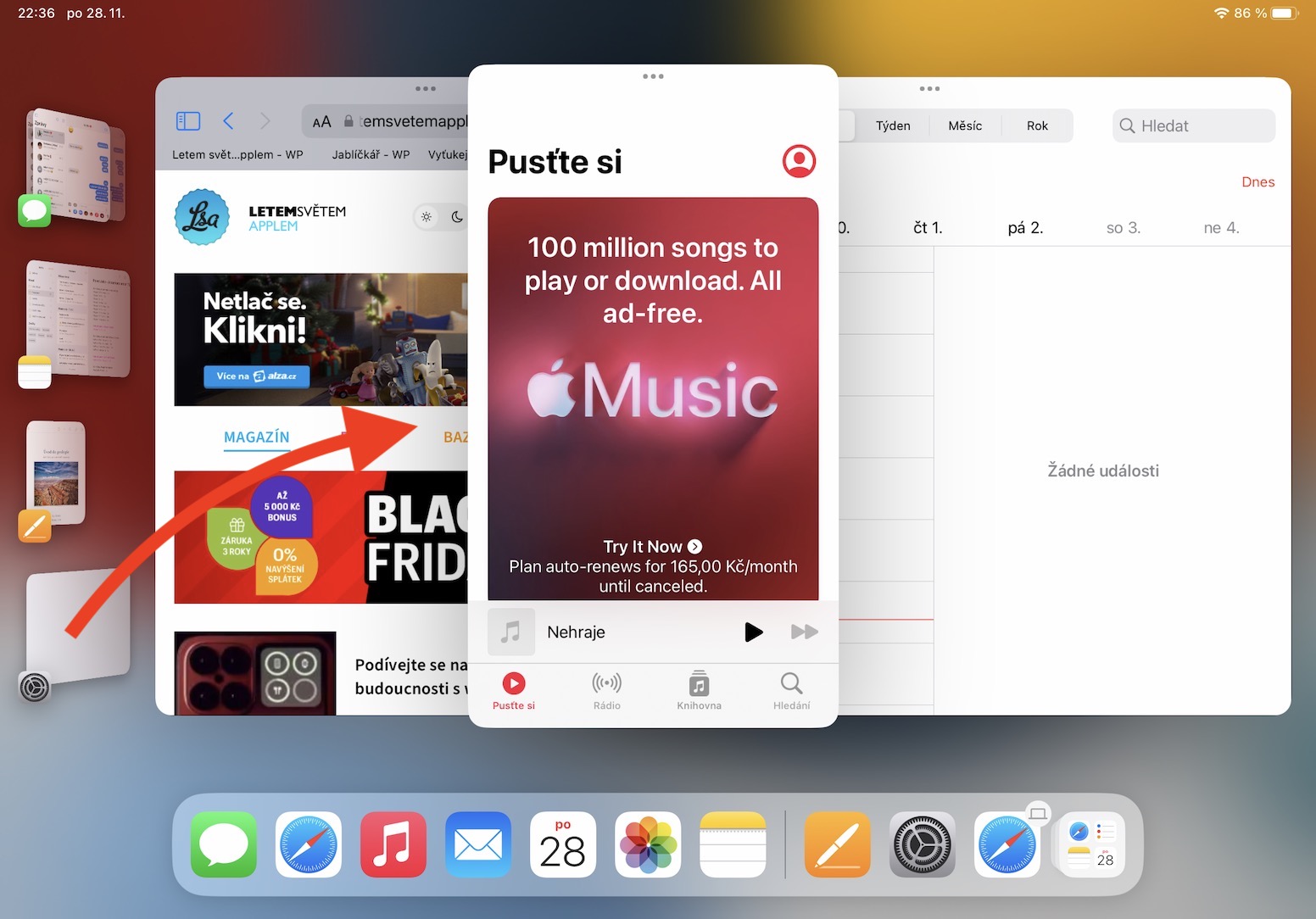Open Mail from the dock
Screen dimensions: 1316x919
tap(478, 844)
